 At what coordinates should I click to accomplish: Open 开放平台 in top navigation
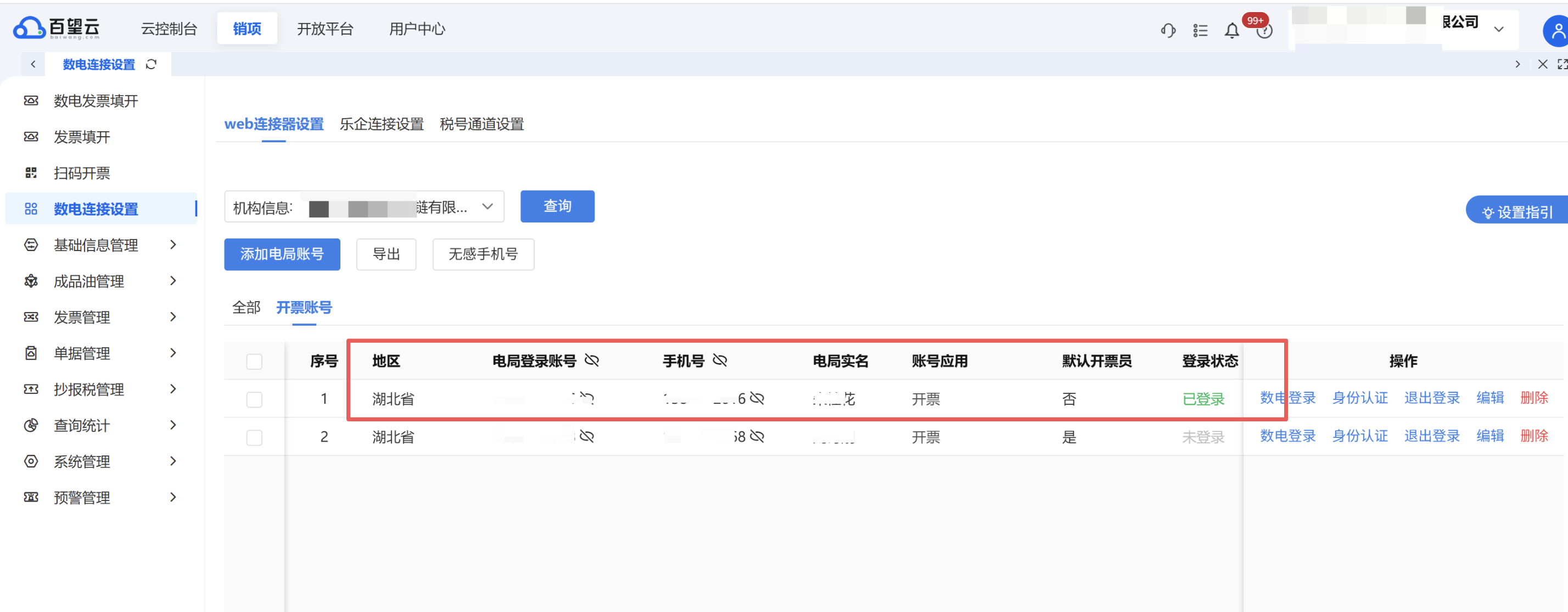click(x=324, y=29)
